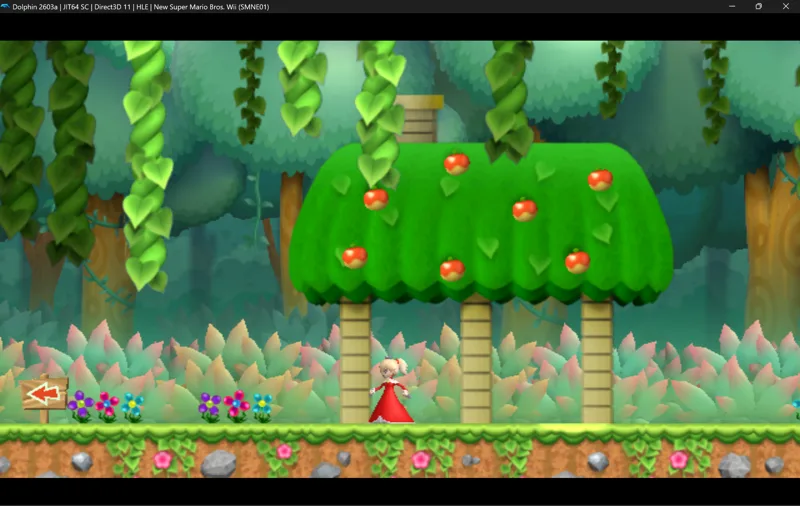Click the green apple tree canopy
Screen dimensions: 800x506
(481, 223)
